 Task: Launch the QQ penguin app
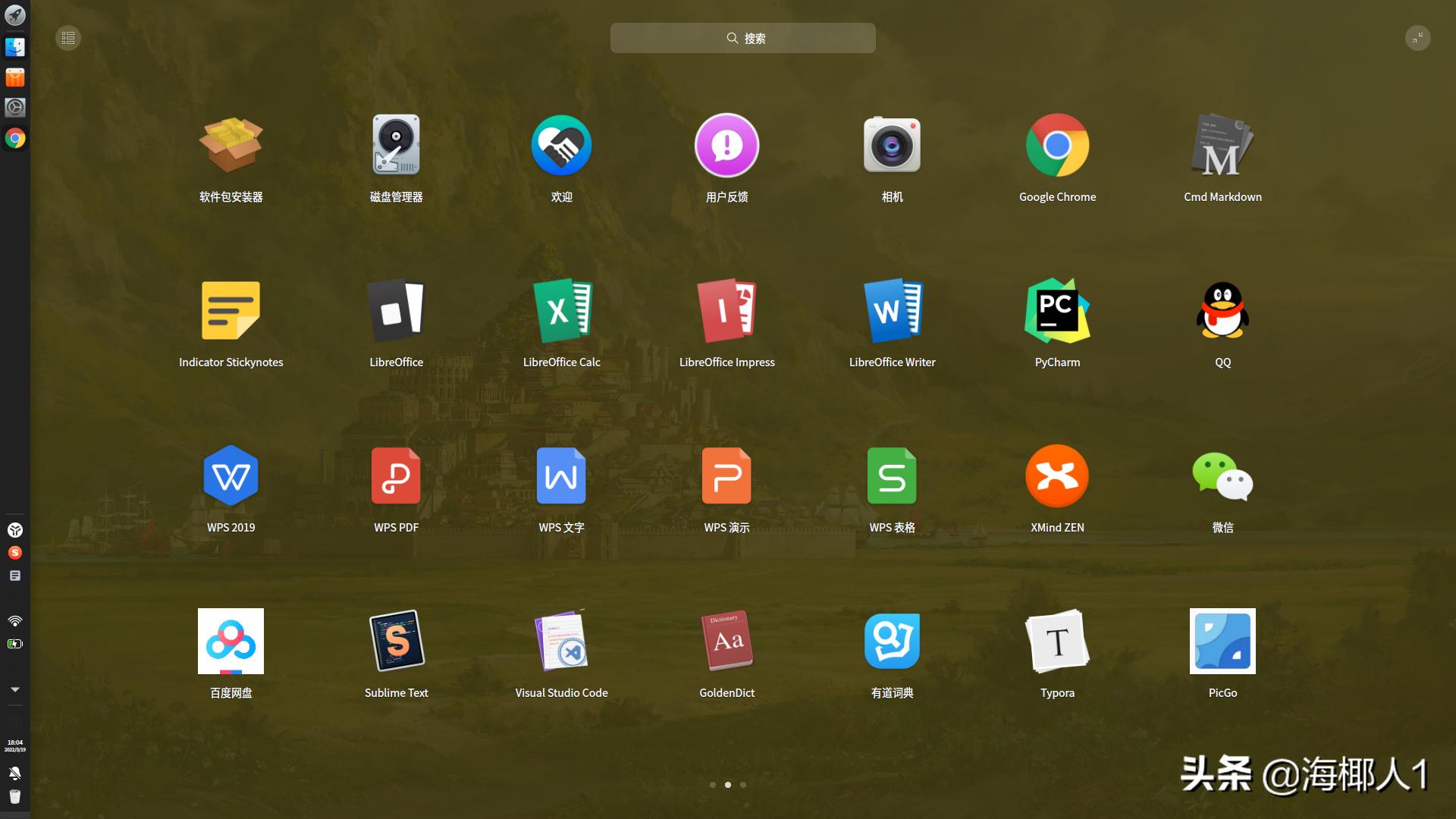click(x=1222, y=311)
